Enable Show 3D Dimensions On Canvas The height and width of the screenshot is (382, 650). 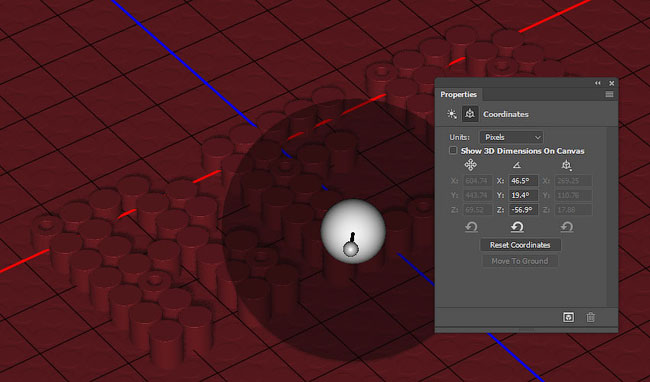coord(453,150)
